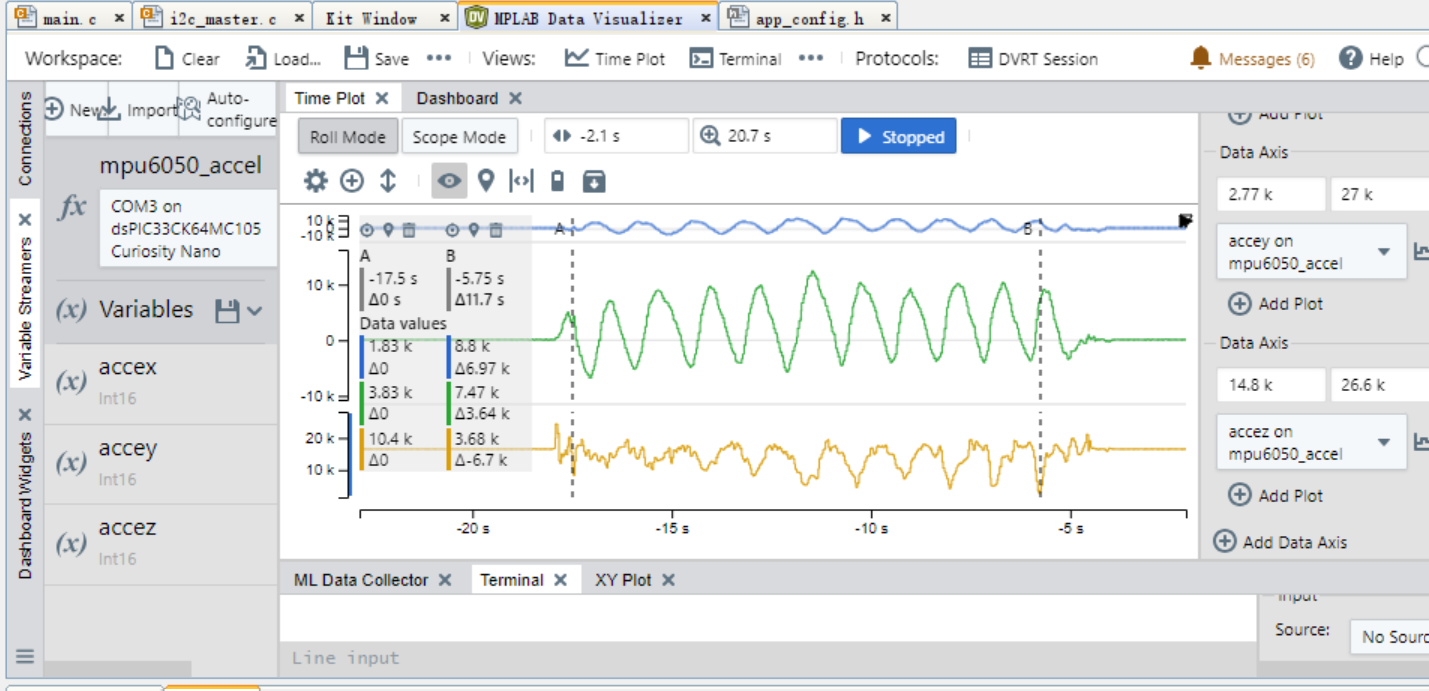This screenshot has width=1429, height=691.
Task: Open a new Time Plot view
Action: click(615, 58)
